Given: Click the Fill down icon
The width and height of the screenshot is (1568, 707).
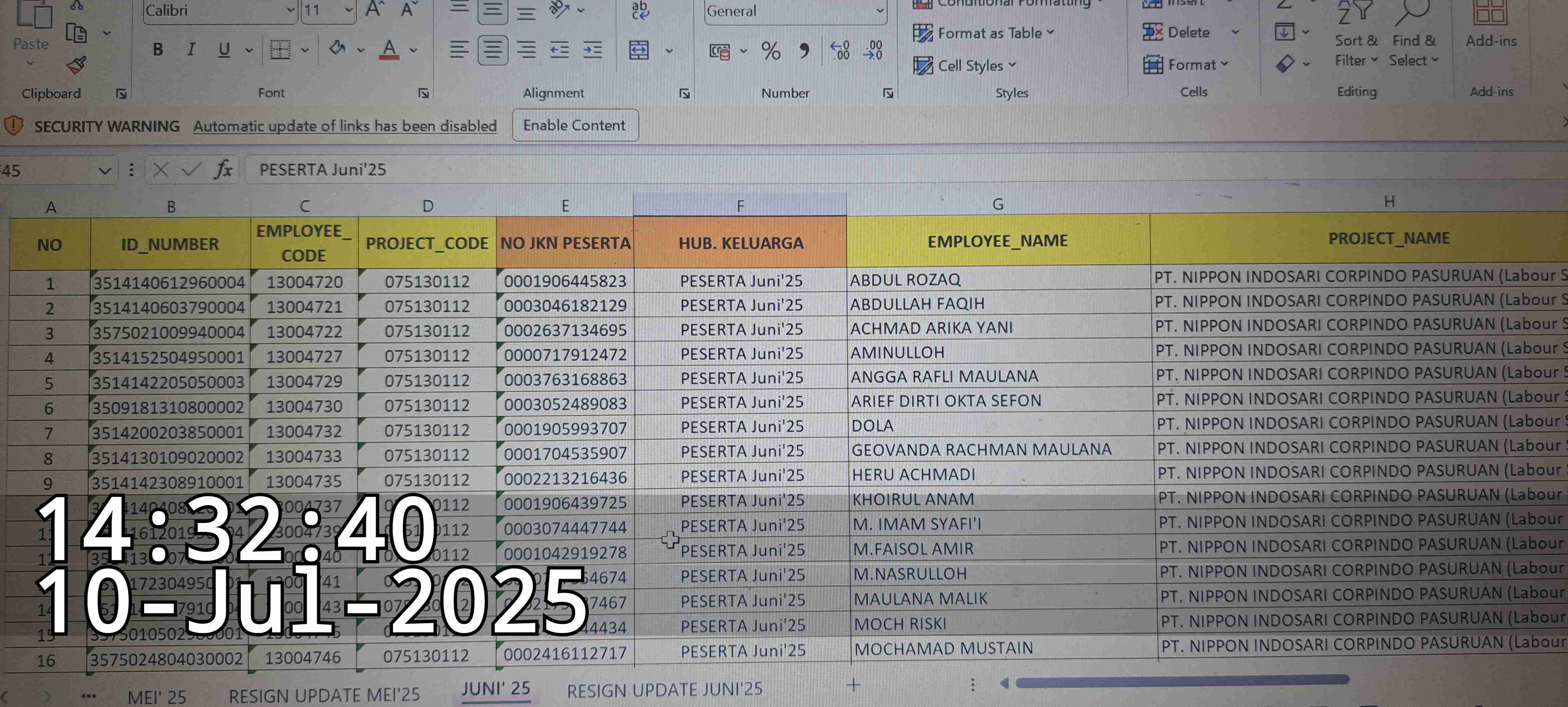Looking at the screenshot, I should click(1285, 32).
